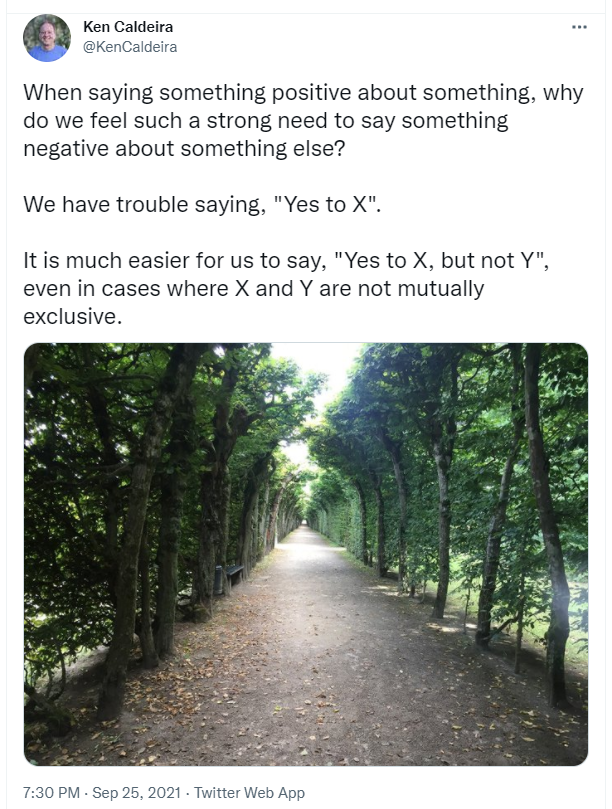Screen dimensions: 612x809
Task: Visit the @KenCaldeira handle link
Action: pos(130,47)
